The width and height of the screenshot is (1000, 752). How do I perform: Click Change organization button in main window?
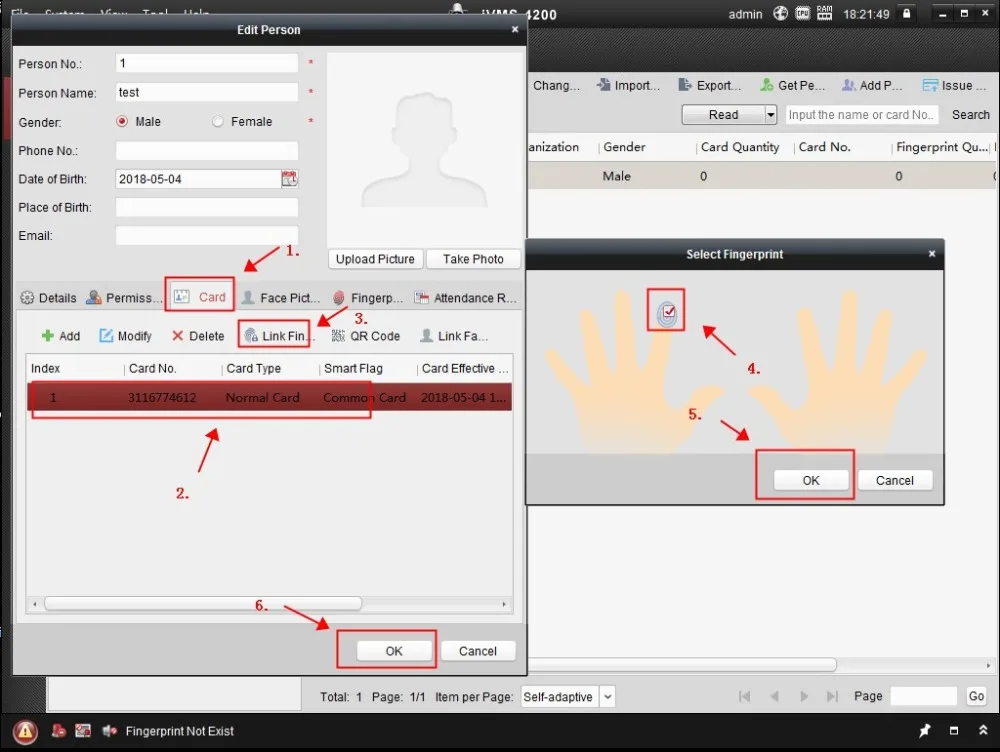[x=556, y=85]
